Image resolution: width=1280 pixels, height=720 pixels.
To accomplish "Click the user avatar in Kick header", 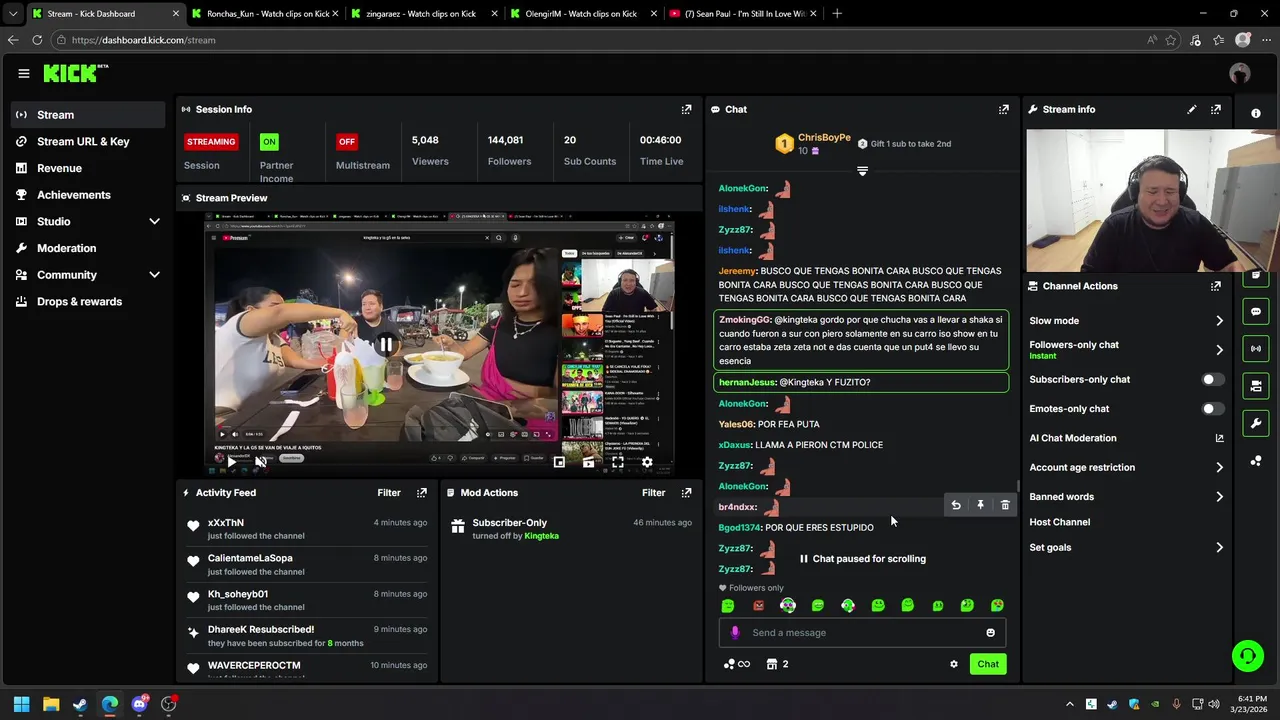I will pyautogui.click(x=1240, y=73).
